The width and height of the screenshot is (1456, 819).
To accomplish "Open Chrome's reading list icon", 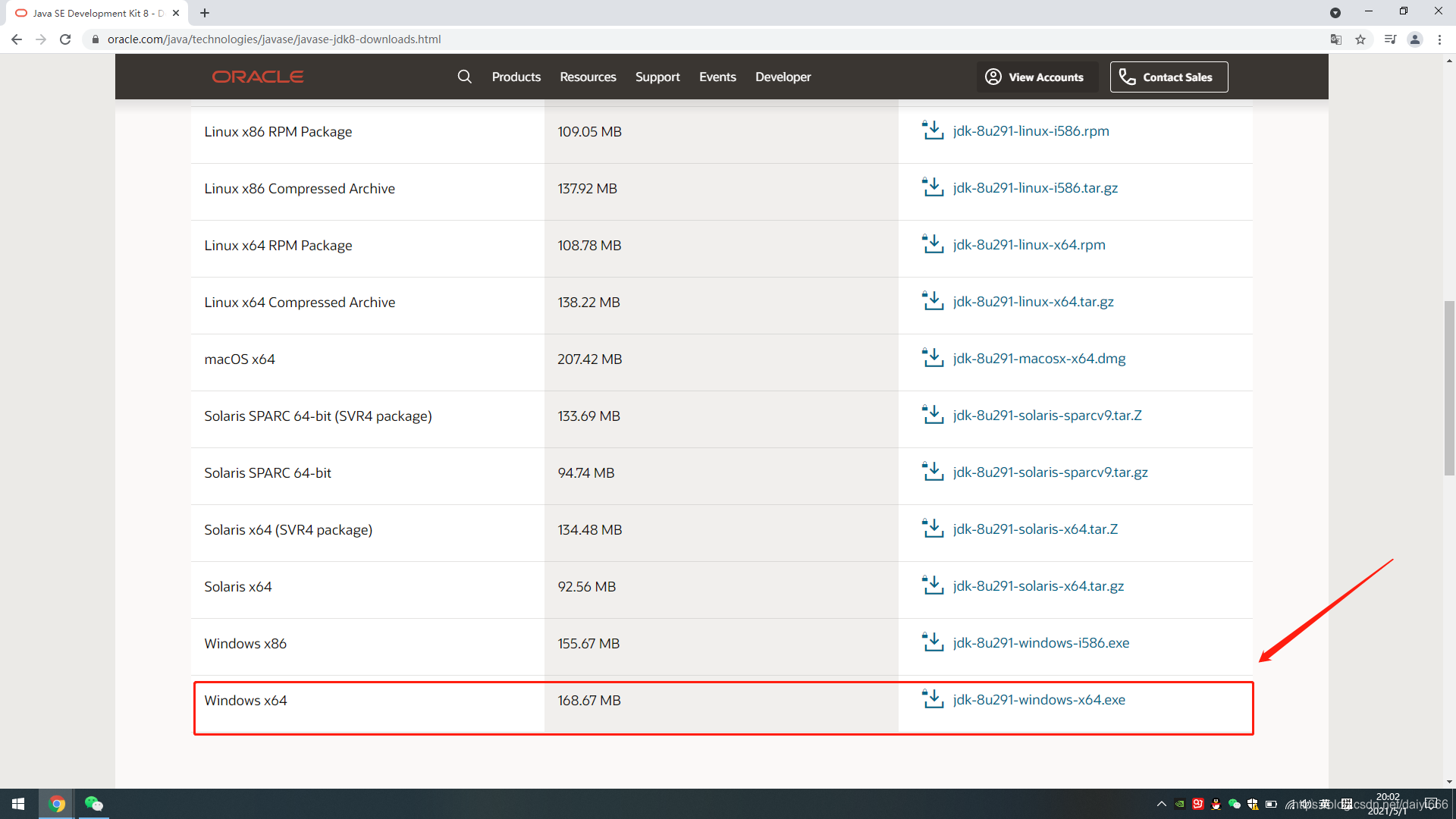I will [1390, 39].
